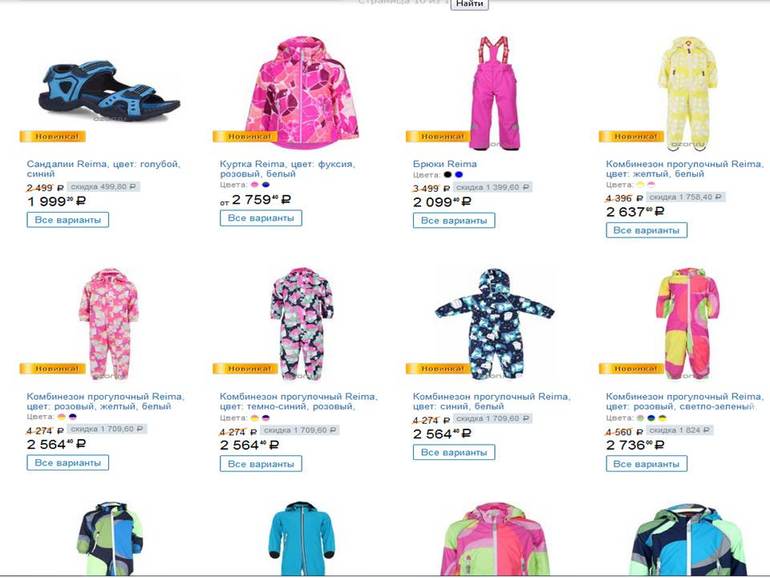Image resolution: width=770 pixels, height=578 pixels.
Task: Click 'Все варианты' under Куртка Reima
Action: [261, 218]
